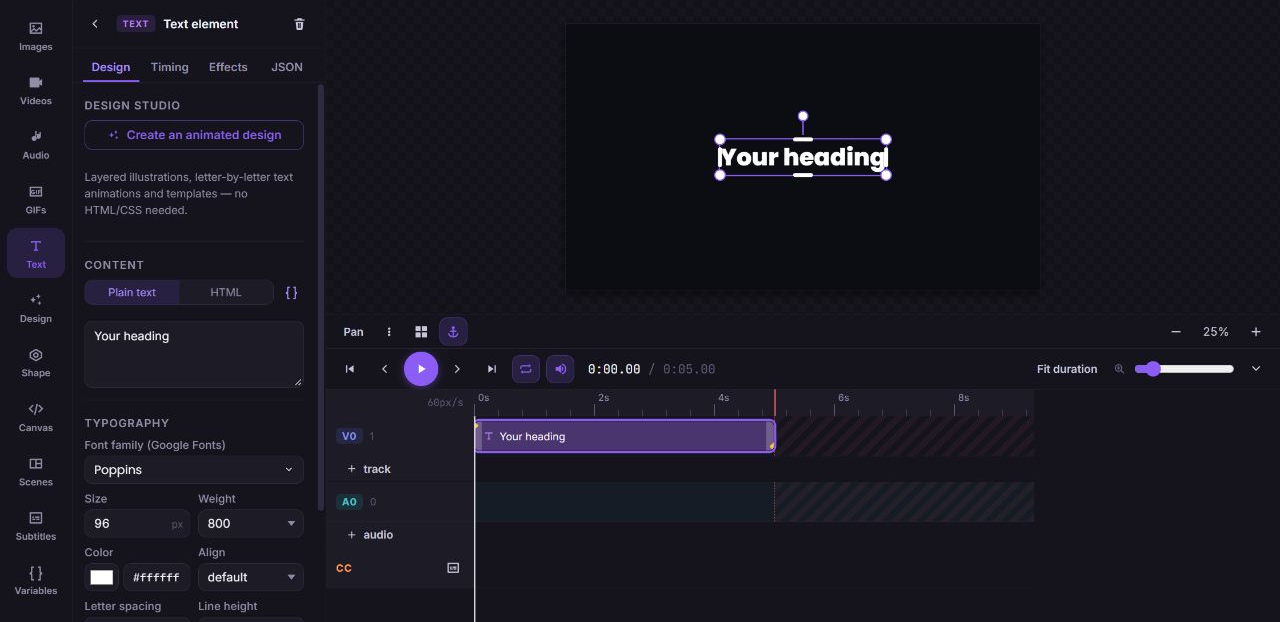This screenshot has height=622, width=1280.
Task: Open the Weight 800 dropdown
Action: tap(251, 523)
